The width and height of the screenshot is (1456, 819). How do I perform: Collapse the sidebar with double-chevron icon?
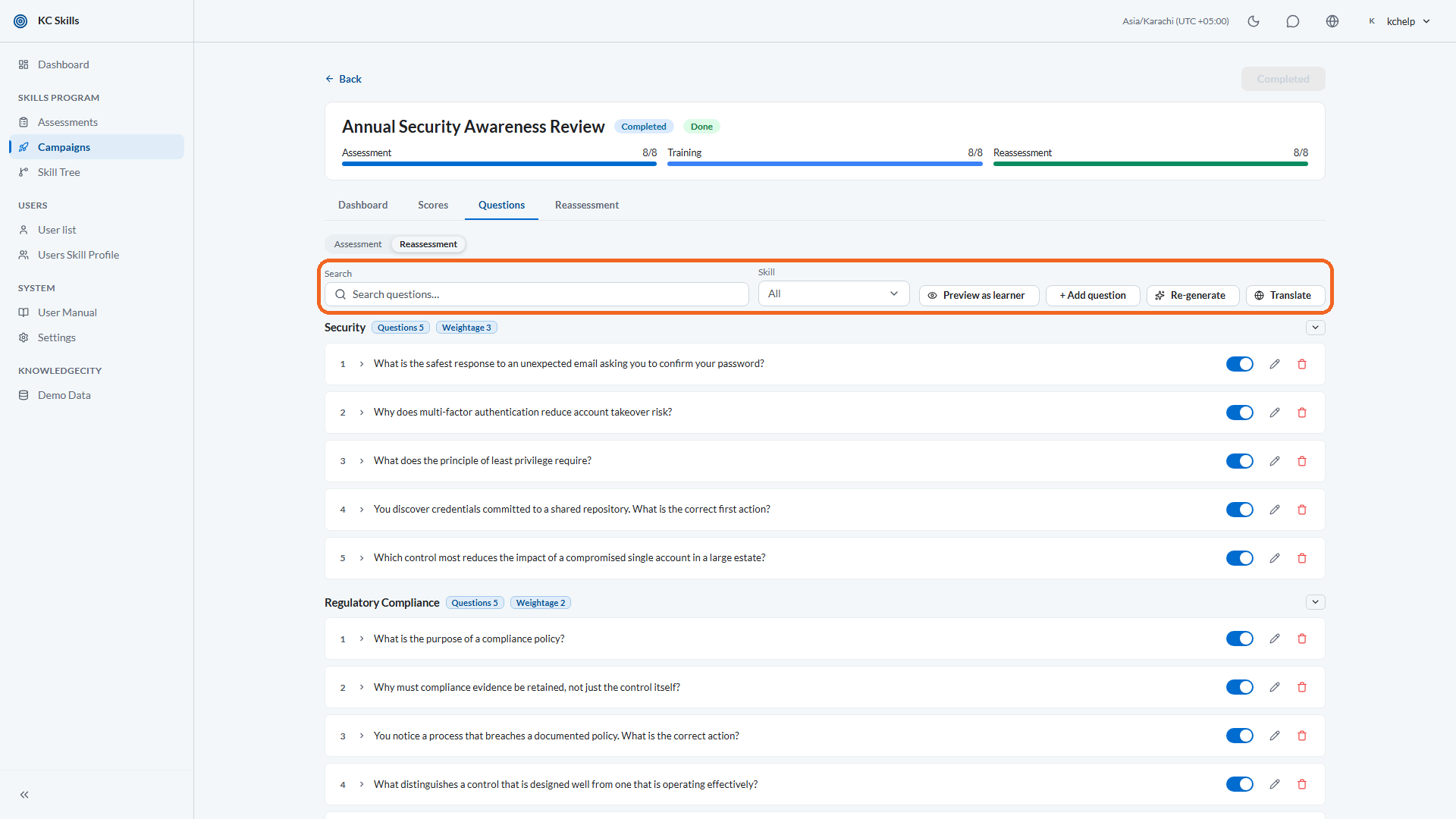pos(24,795)
